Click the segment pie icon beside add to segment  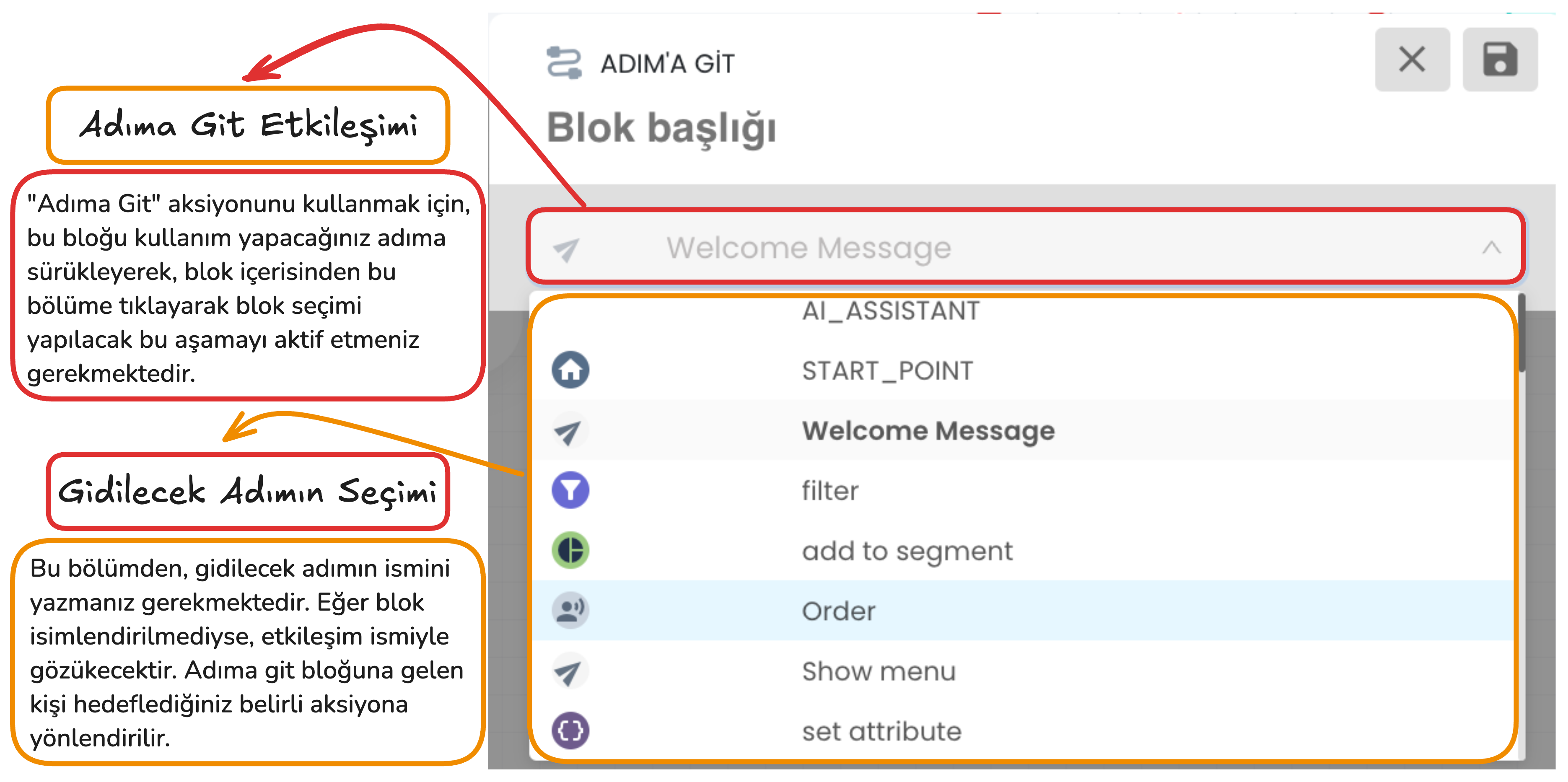tap(570, 550)
